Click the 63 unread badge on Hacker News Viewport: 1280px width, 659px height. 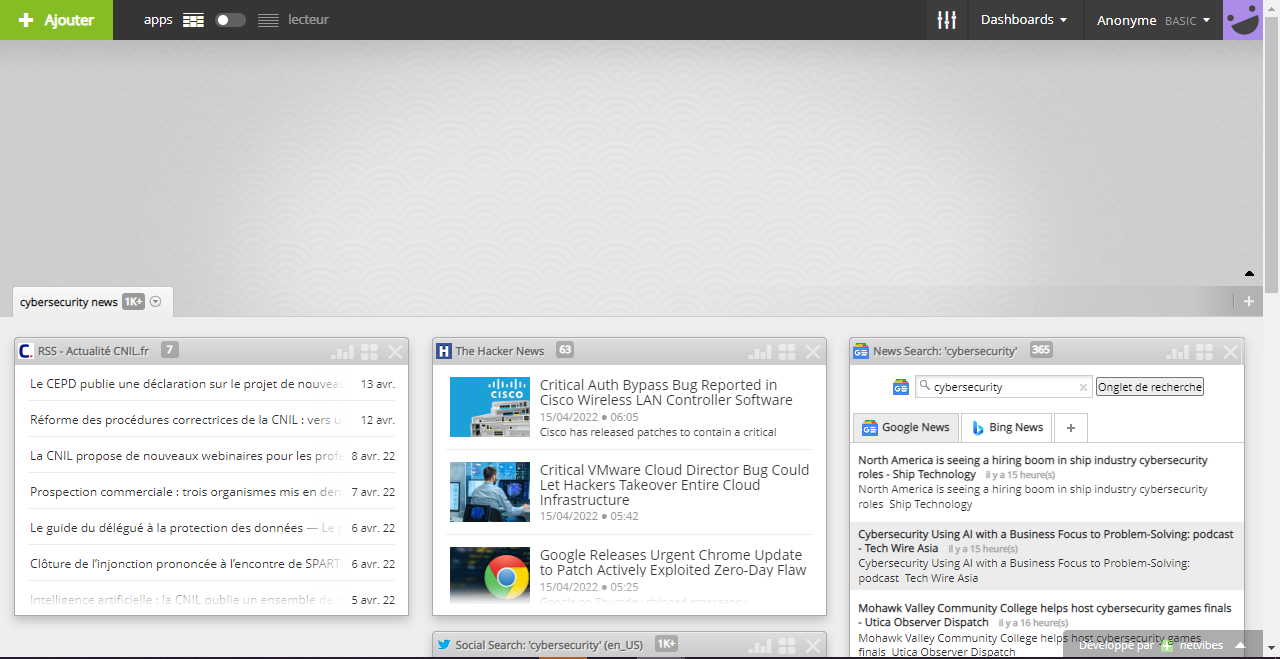565,350
